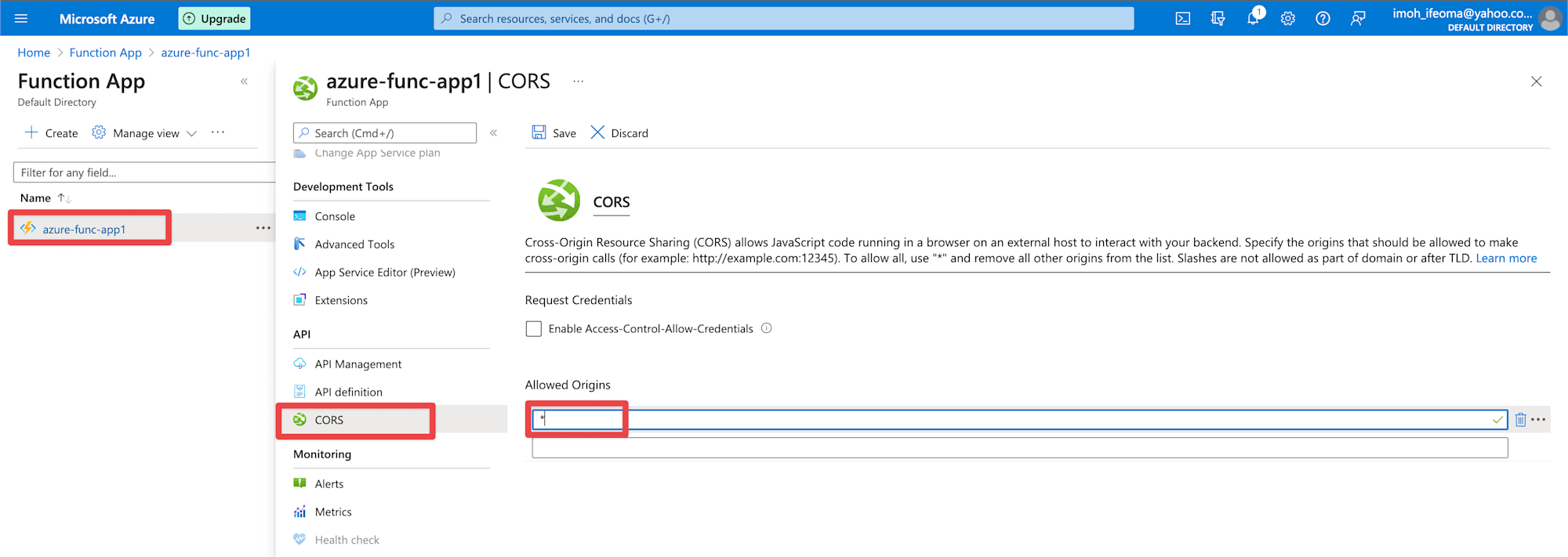Focus the global search resources box

coord(784,19)
